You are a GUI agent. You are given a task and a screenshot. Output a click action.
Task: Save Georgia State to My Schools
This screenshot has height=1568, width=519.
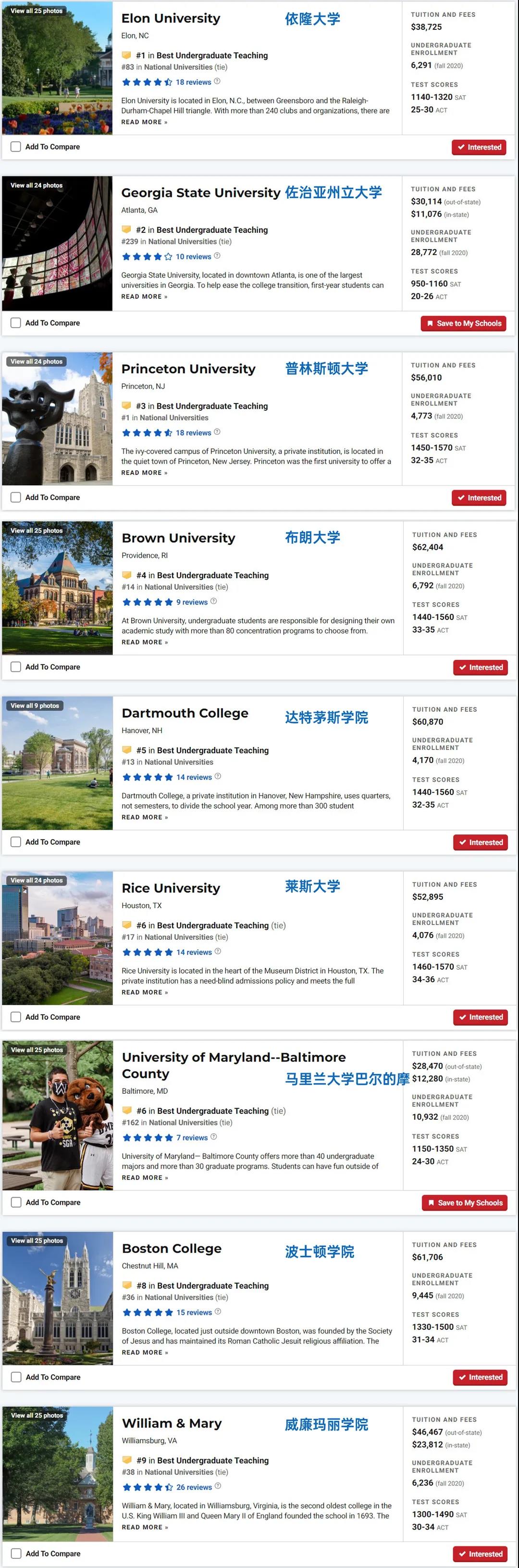tap(464, 324)
